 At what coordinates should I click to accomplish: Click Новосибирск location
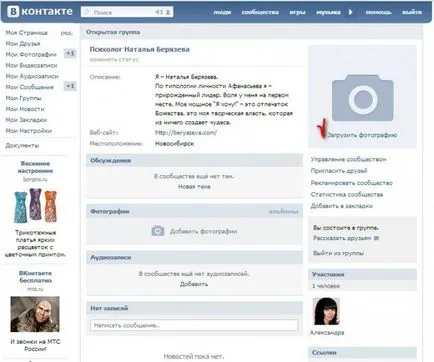coord(174,144)
